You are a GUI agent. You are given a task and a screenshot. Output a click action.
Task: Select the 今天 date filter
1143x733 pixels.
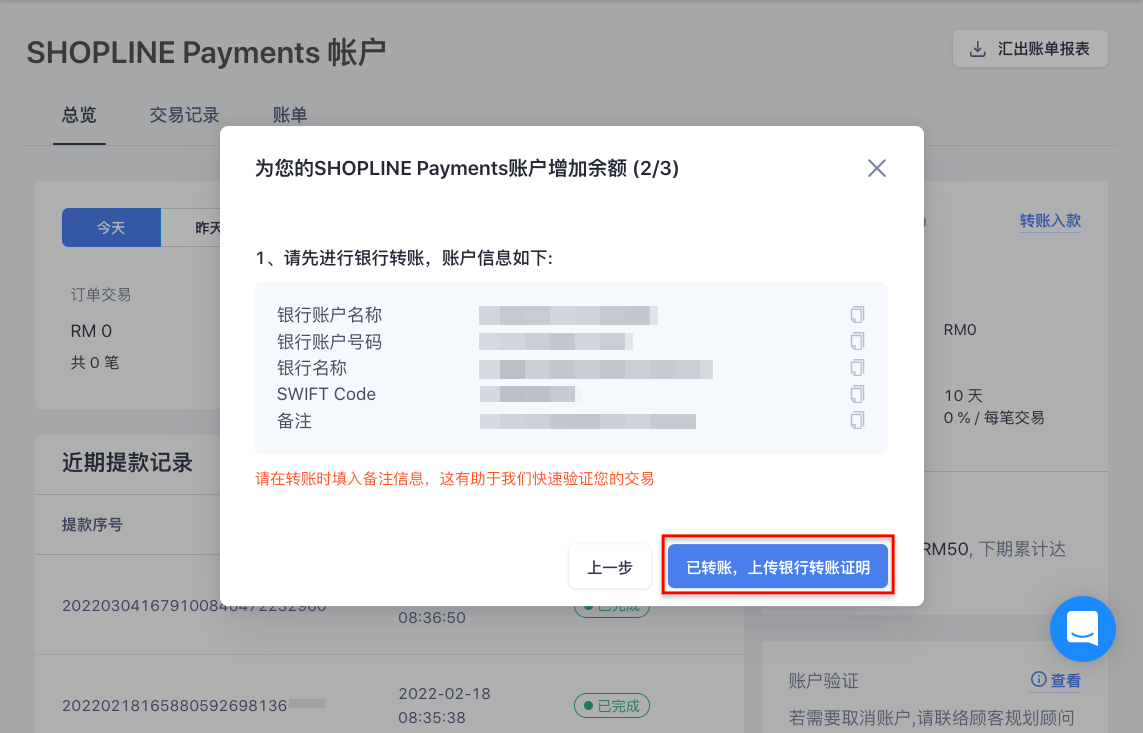(112, 227)
